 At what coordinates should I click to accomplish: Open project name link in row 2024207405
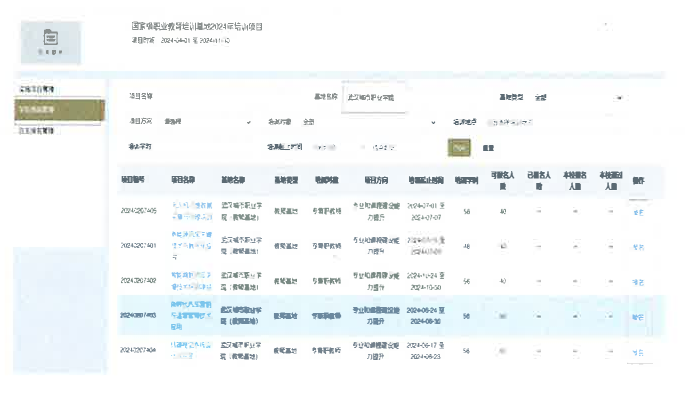point(192,211)
